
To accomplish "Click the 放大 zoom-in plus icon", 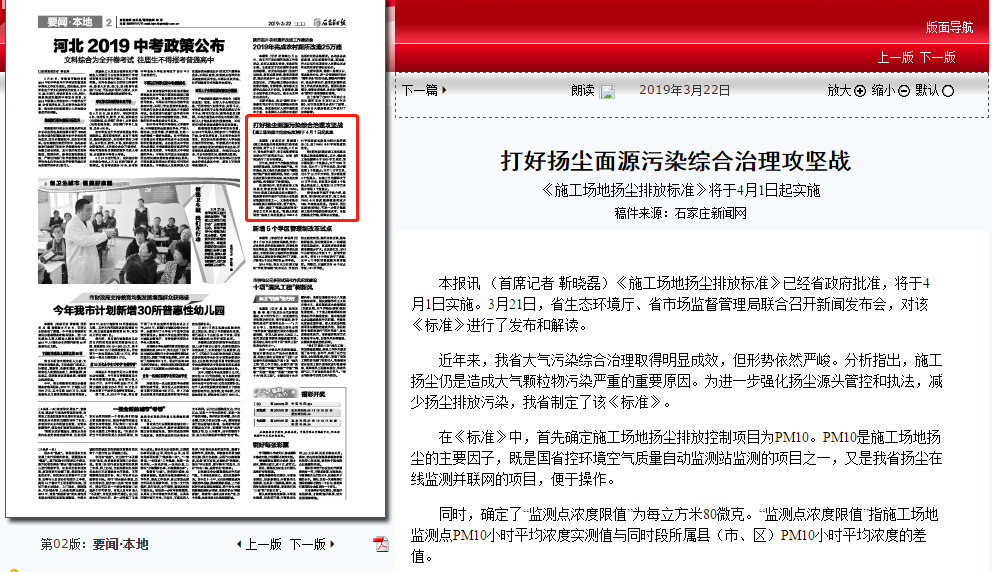I will pos(859,91).
